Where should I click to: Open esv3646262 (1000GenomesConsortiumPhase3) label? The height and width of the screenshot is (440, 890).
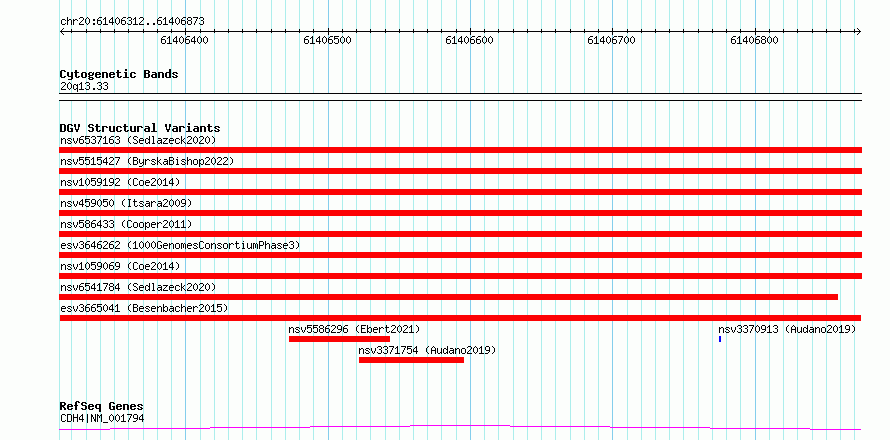[x=180, y=245]
